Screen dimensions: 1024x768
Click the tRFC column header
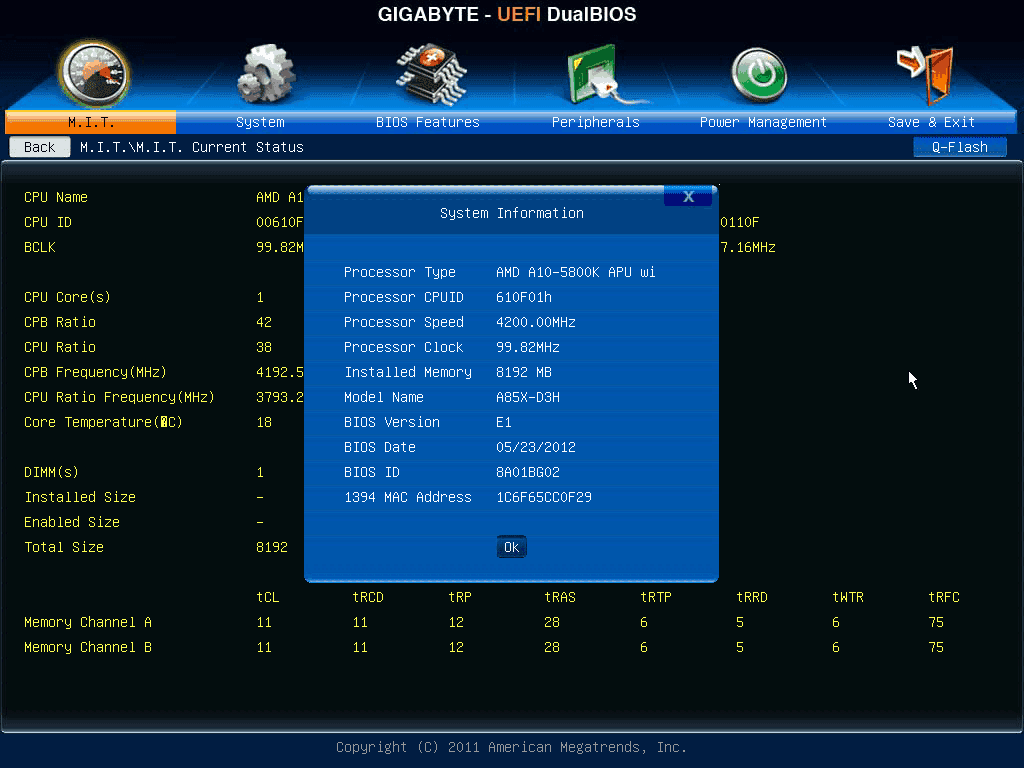coord(944,597)
